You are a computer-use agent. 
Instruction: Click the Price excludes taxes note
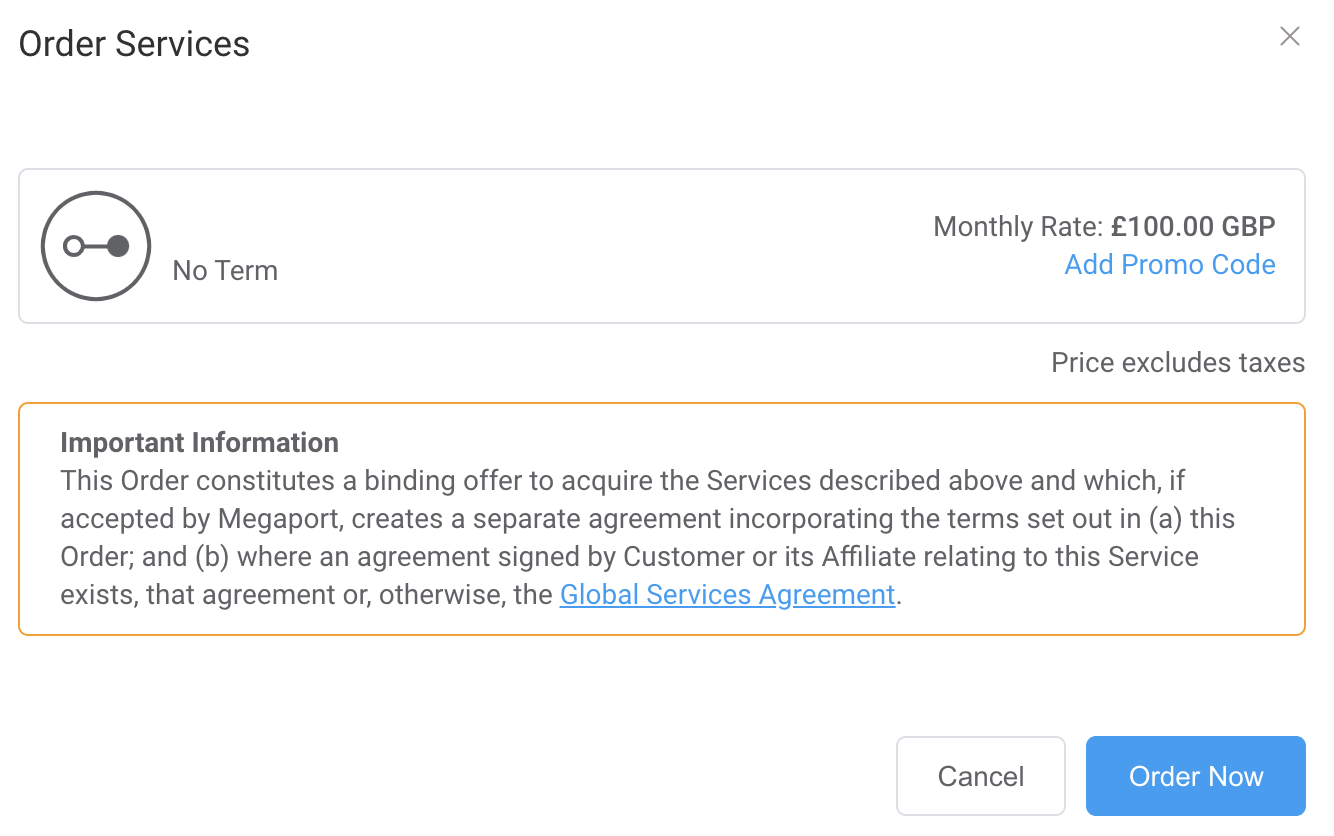coord(1178,363)
